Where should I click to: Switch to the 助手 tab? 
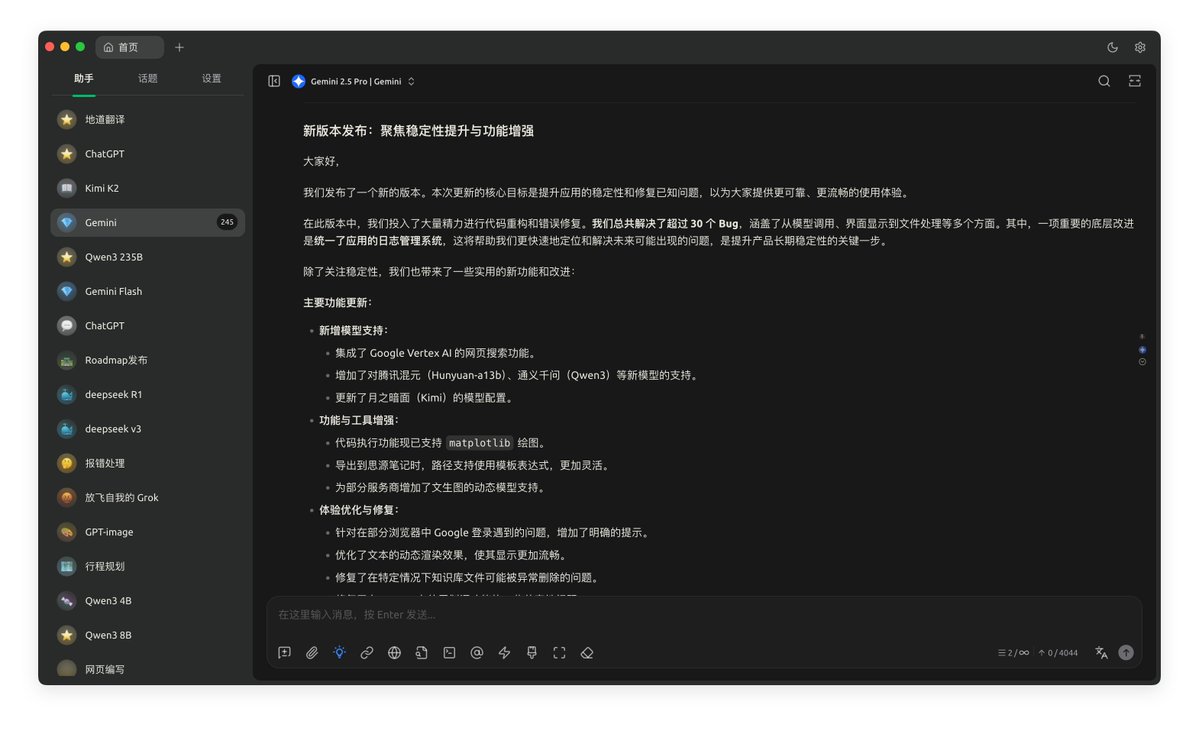[84, 79]
